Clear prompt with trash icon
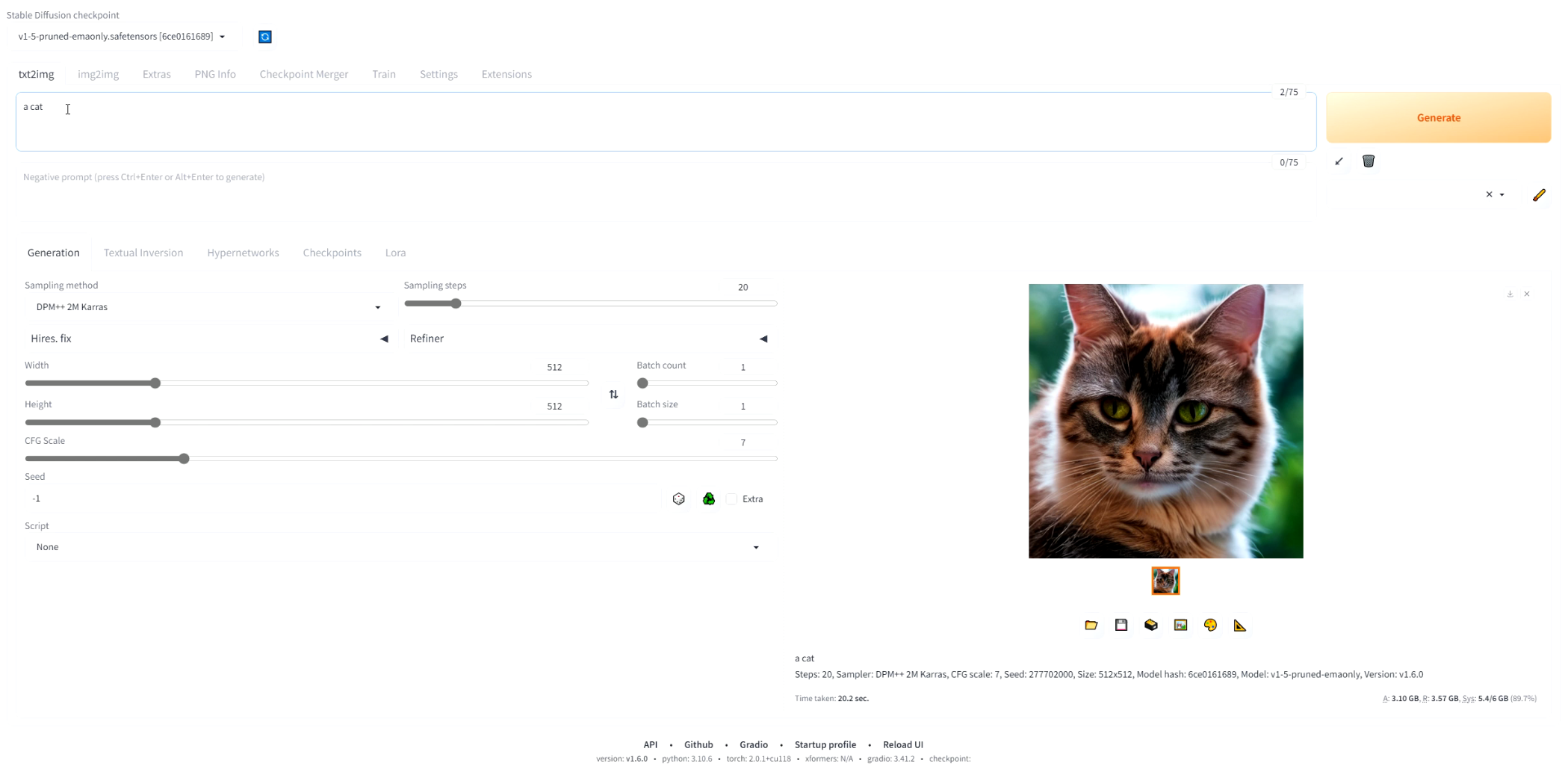The width and height of the screenshot is (1568, 784). click(x=1369, y=161)
